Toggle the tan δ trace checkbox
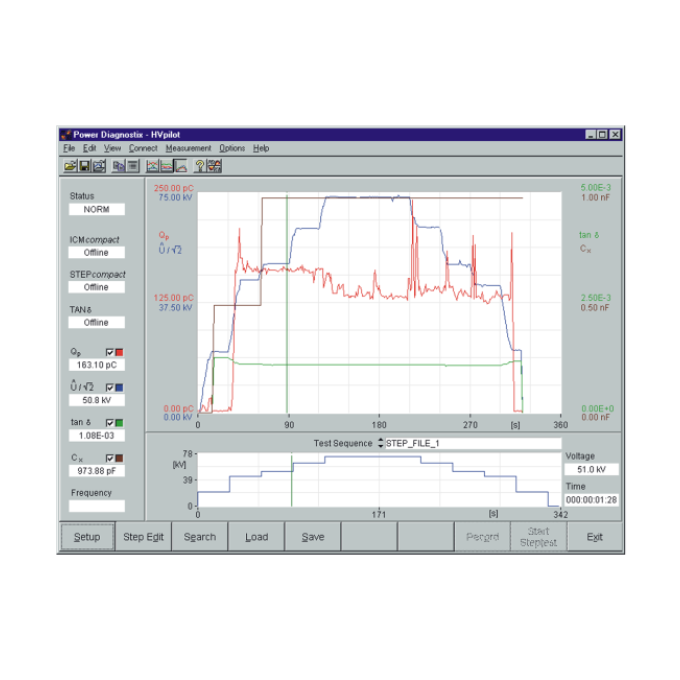 (x=109, y=423)
